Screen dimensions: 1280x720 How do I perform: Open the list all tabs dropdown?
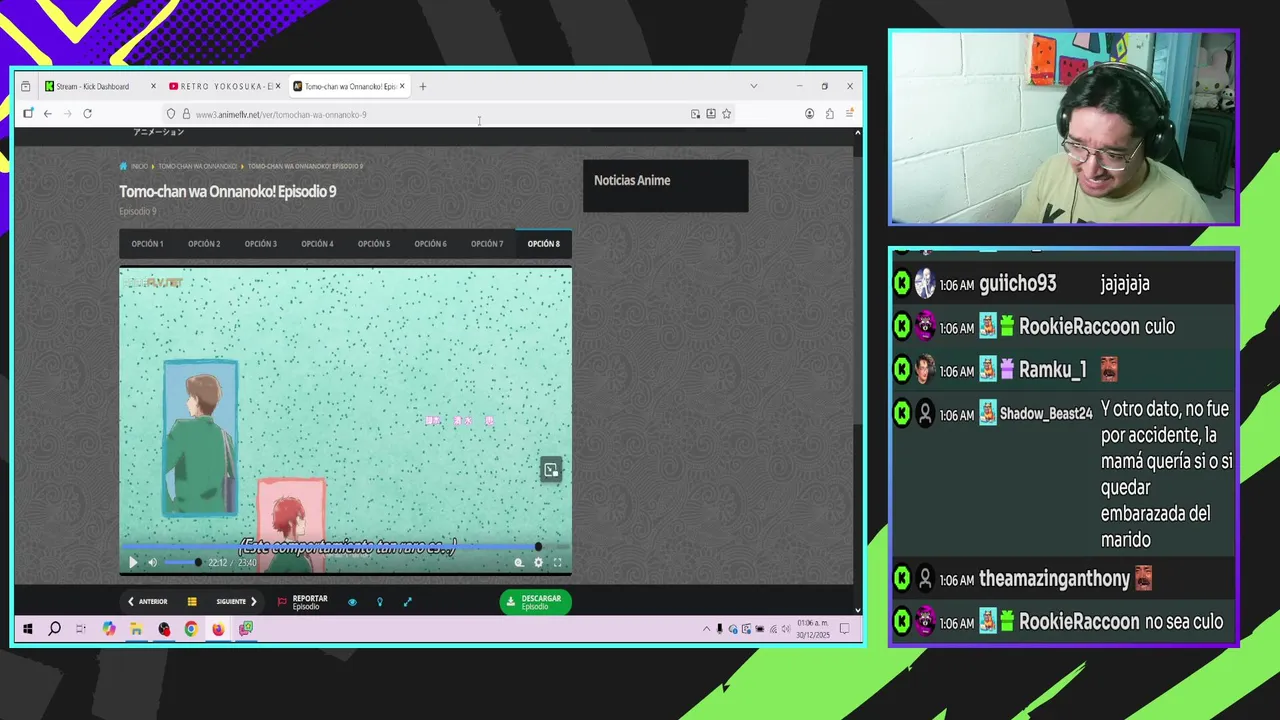click(754, 87)
